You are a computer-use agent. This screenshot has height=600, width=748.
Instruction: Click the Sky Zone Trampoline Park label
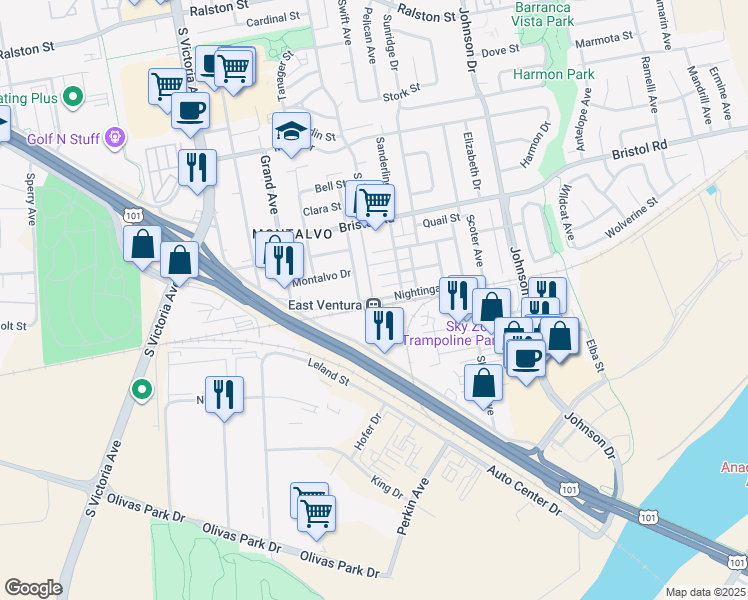(448, 333)
